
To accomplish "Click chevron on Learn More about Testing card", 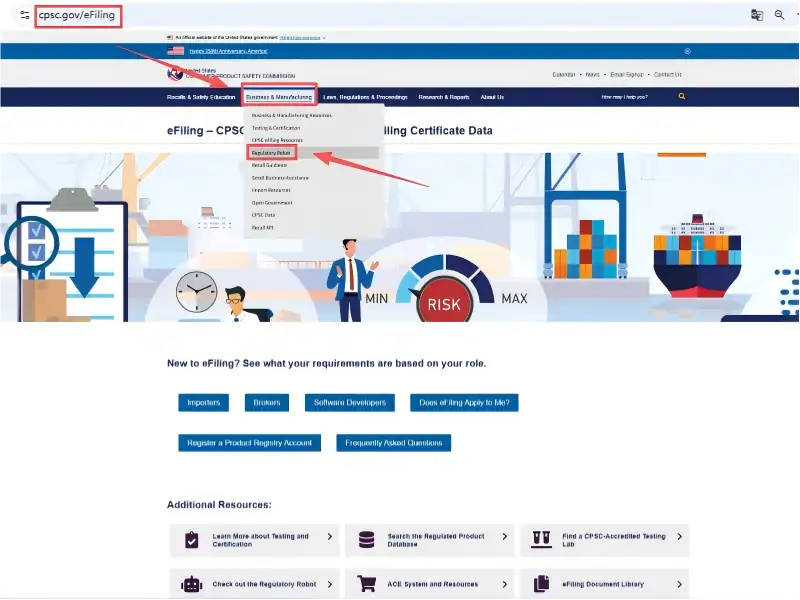I will 330,537.
